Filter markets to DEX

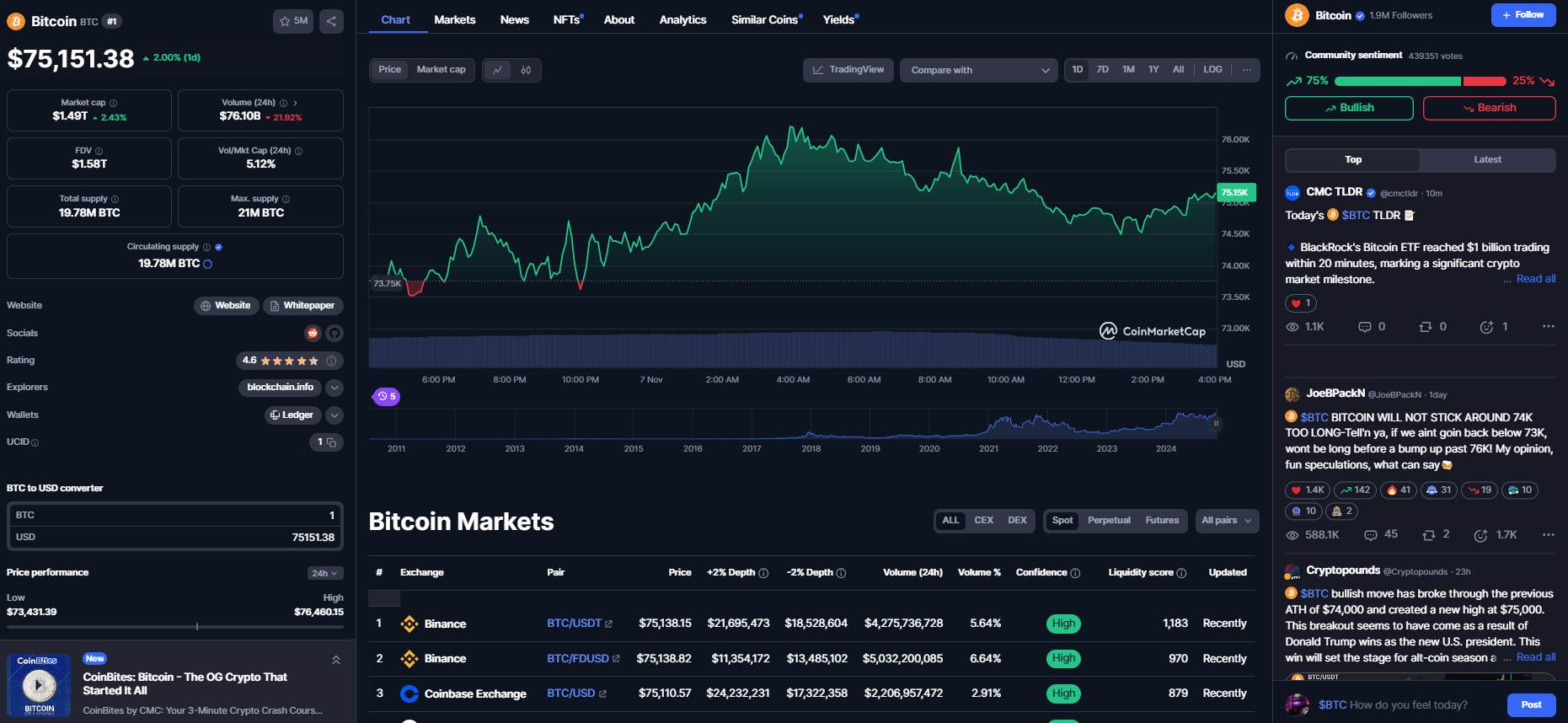(1017, 521)
